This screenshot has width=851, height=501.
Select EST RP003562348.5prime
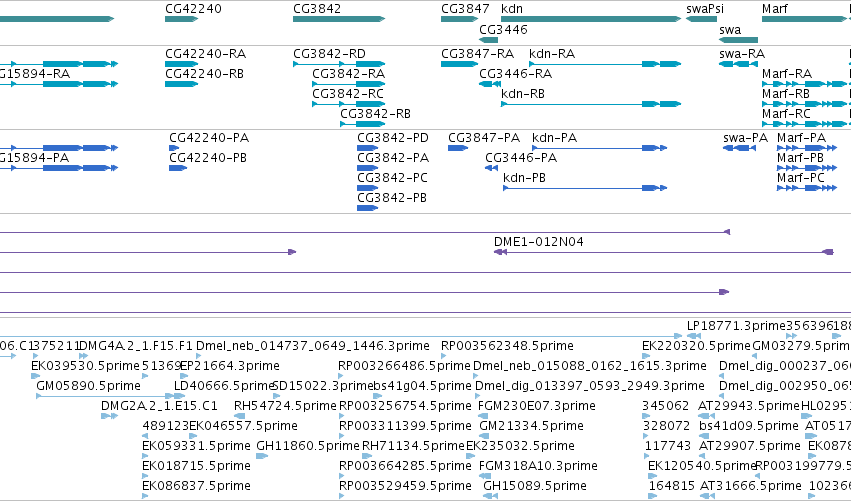point(507,346)
